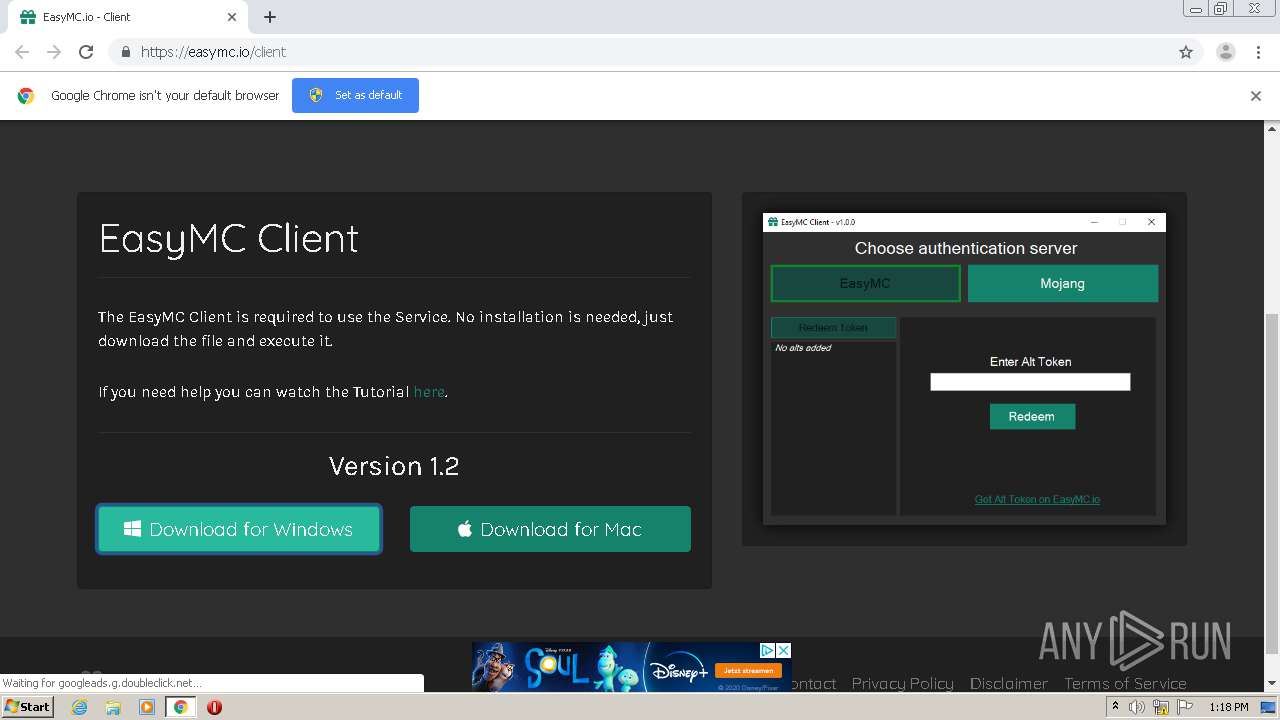Click the EasyMC client preview screenshot
Image resolution: width=1280 pixels, height=720 pixels.
[x=964, y=369]
